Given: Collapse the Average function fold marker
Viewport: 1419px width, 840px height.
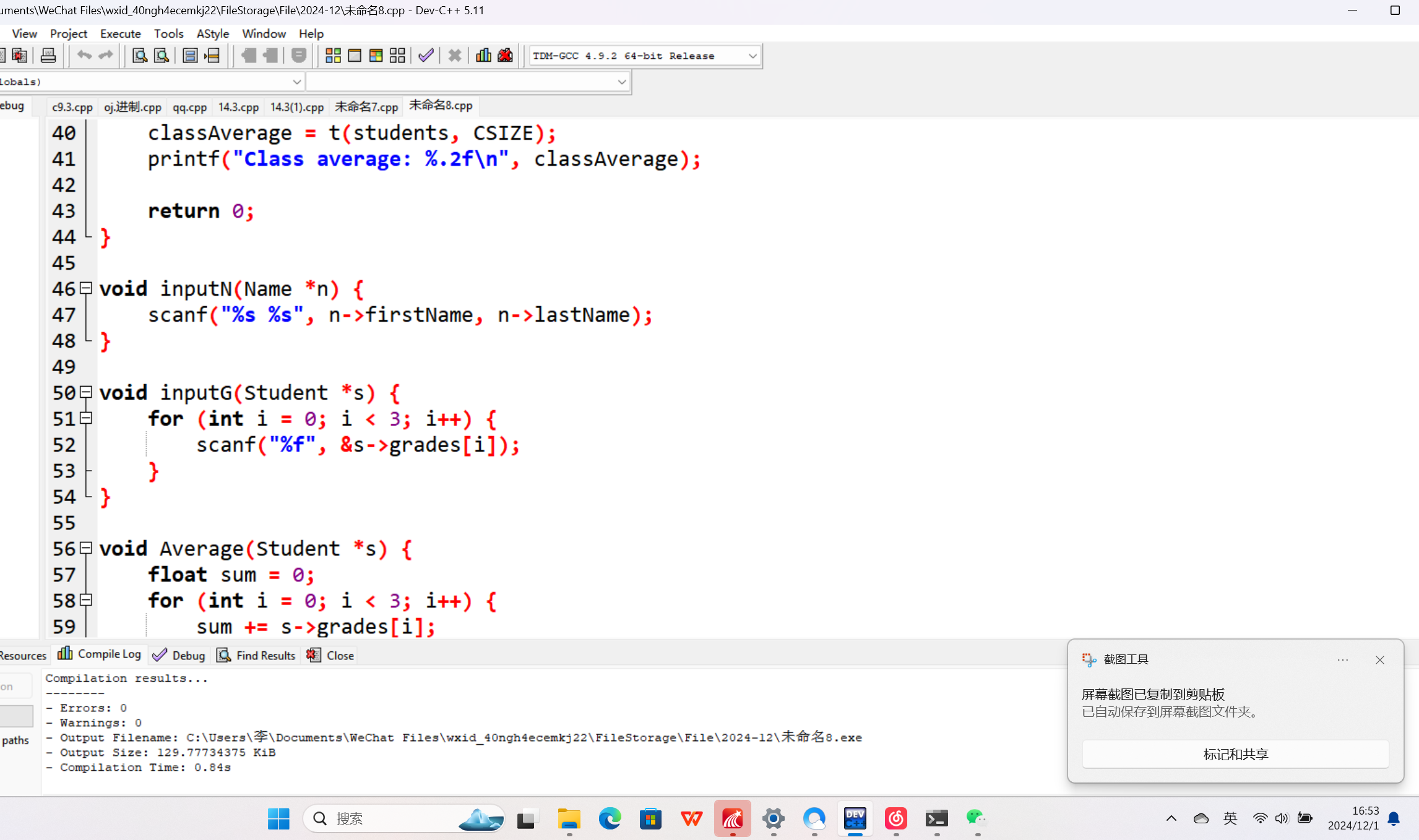Looking at the screenshot, I should click(87, 548).
